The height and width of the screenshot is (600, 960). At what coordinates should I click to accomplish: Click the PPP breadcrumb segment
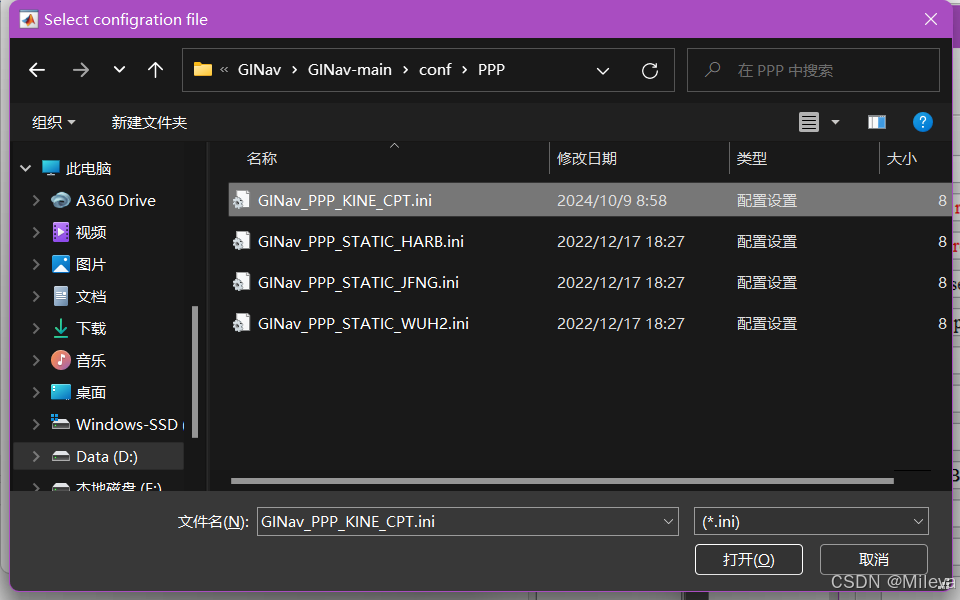(492, 70)
